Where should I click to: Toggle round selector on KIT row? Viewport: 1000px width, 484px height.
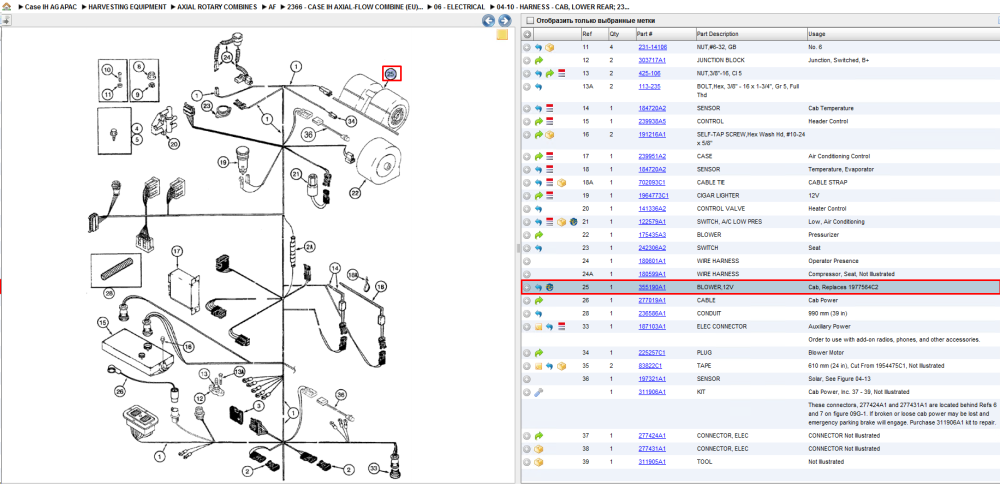pos(527,392)
